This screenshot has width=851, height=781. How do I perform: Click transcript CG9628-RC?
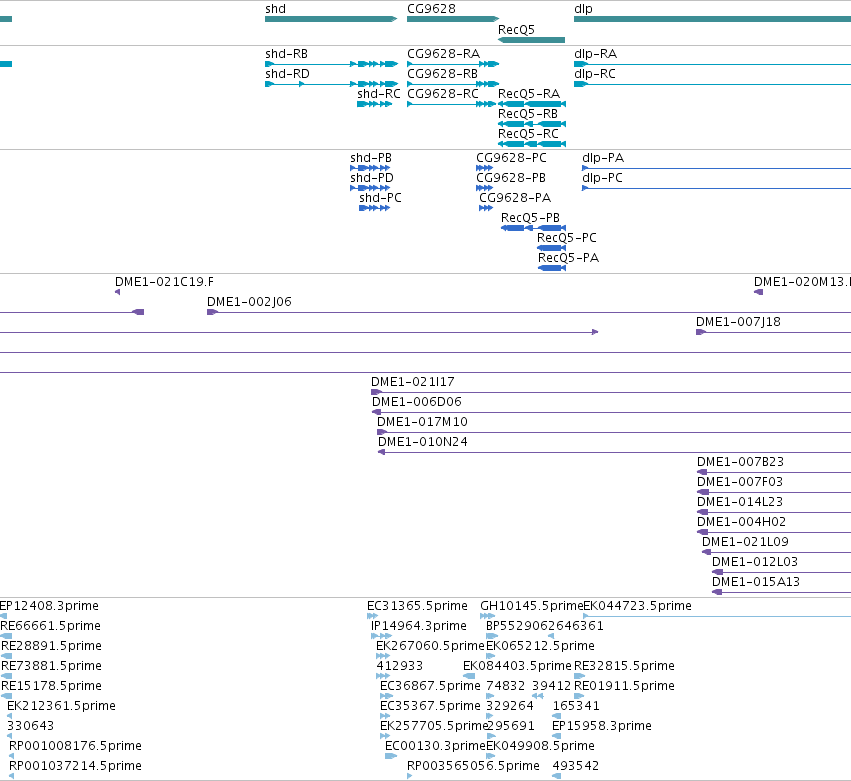coord(452,104)
